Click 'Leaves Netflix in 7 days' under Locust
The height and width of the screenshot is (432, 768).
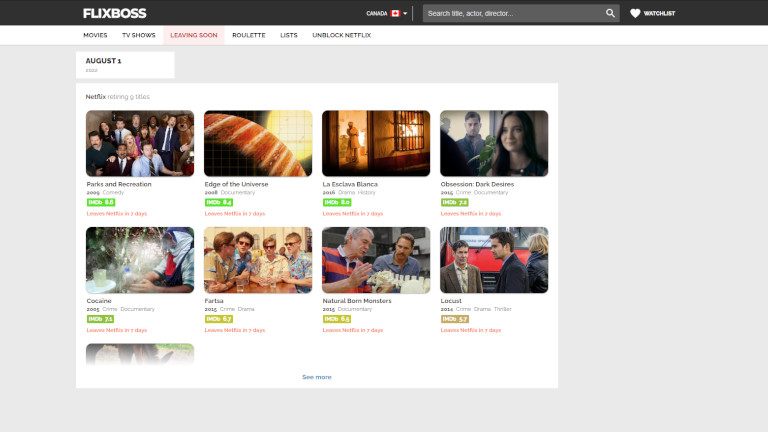click(x=471, y=330)
